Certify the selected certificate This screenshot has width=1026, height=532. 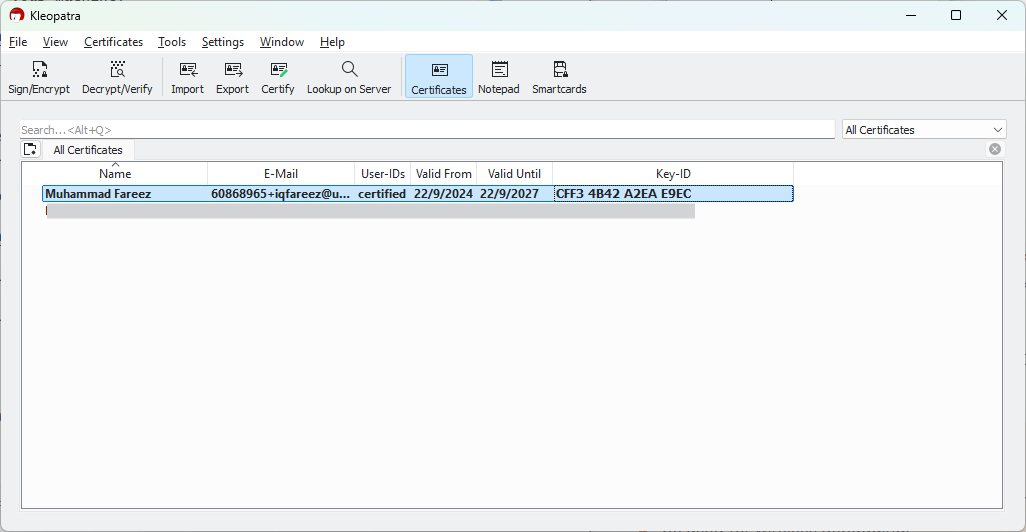point(278,77)
